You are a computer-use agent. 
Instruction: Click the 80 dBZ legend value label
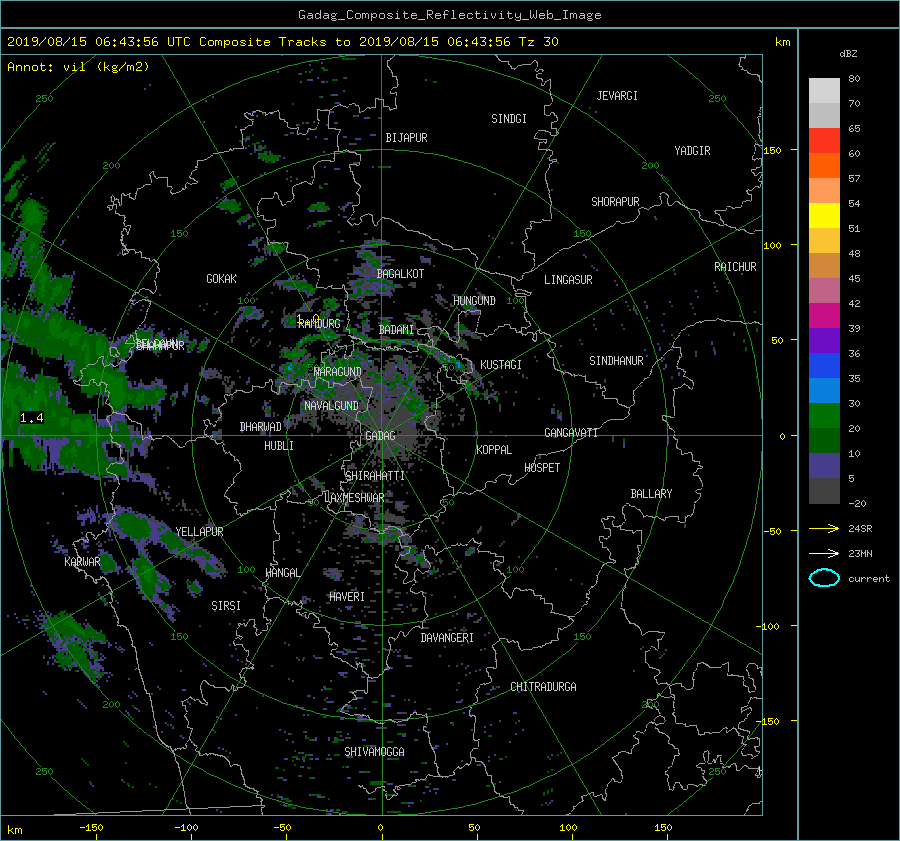pos(854,79)
